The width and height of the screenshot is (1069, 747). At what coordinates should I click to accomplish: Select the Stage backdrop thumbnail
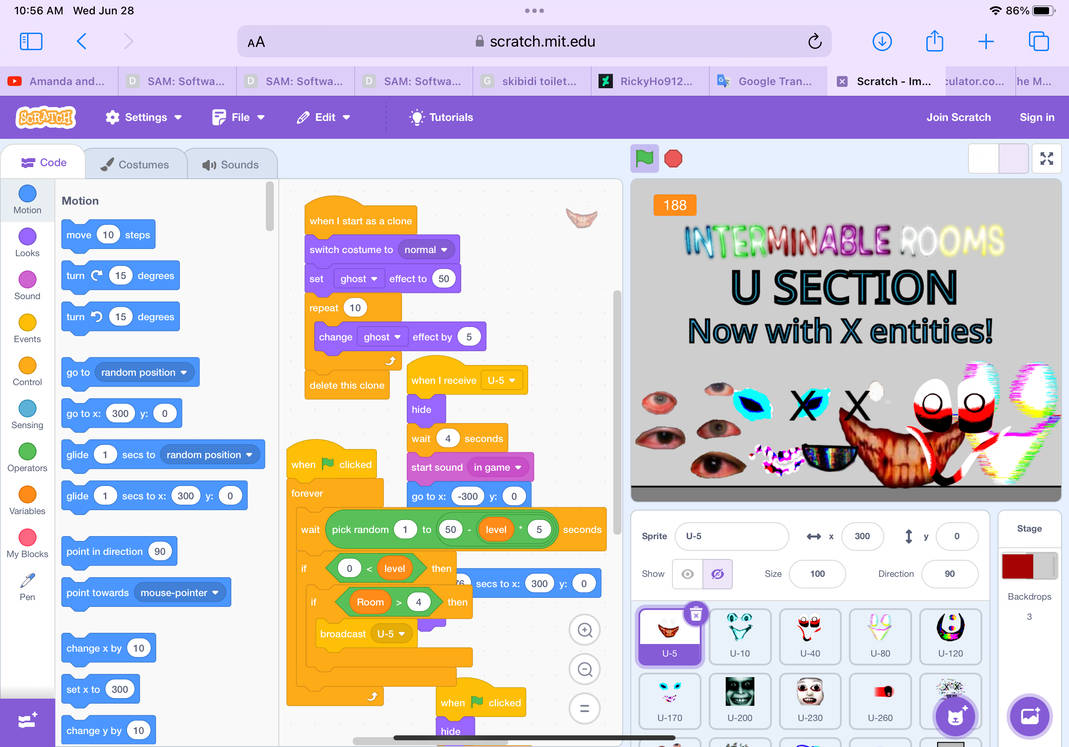(1029, 566)
